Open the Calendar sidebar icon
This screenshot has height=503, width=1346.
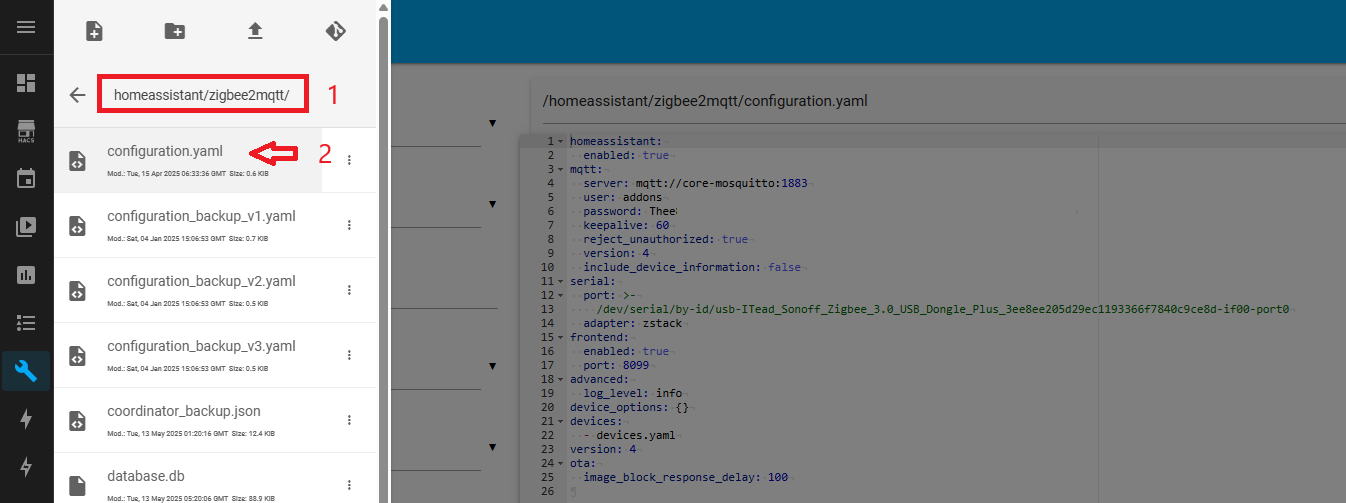point(26,178)
